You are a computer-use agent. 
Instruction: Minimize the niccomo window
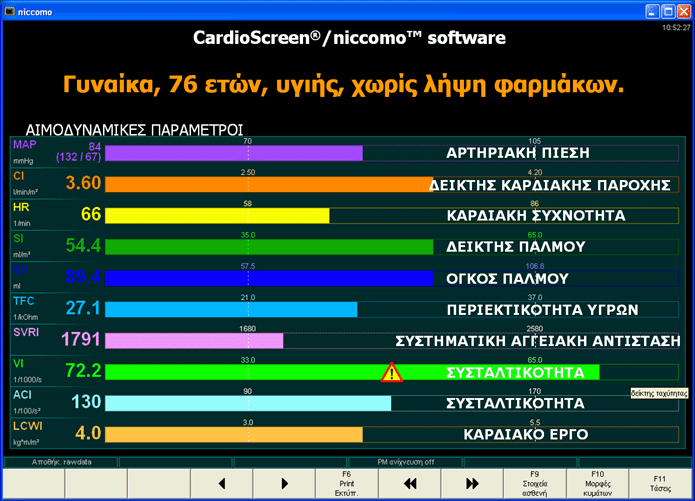pos(652,12)
